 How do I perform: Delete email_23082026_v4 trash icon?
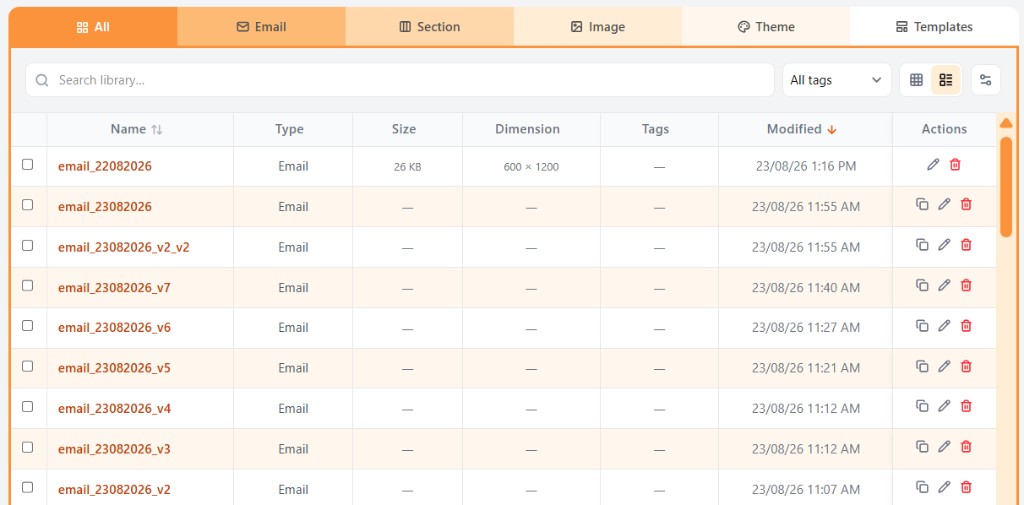[967, 406]
